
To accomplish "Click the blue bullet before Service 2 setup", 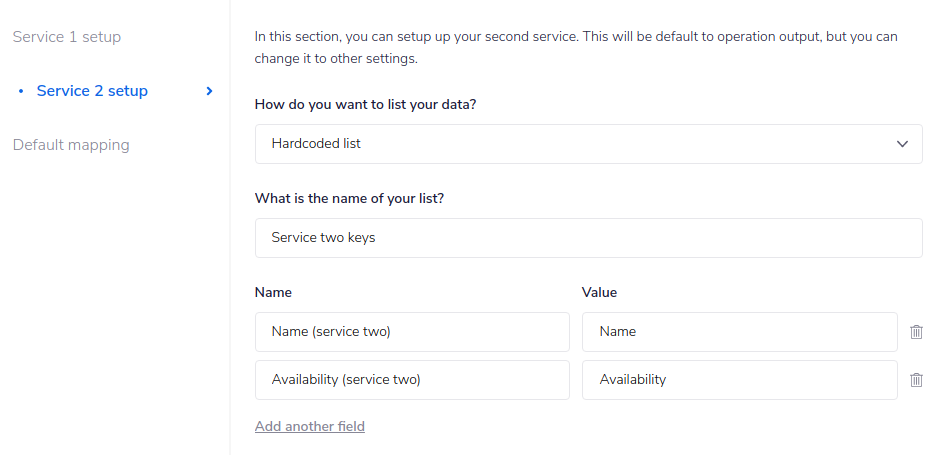I will pyautogui.click(x=21, y=91).
